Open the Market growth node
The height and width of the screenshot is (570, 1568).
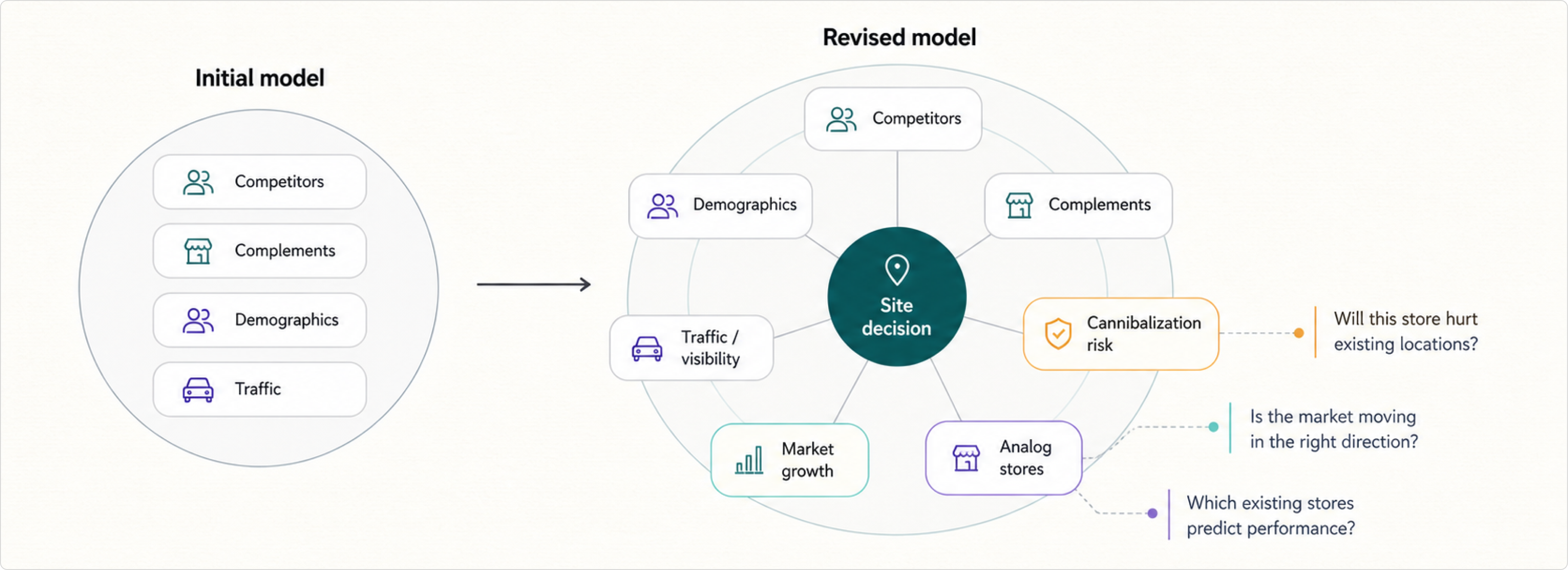(x=790, y=460)
